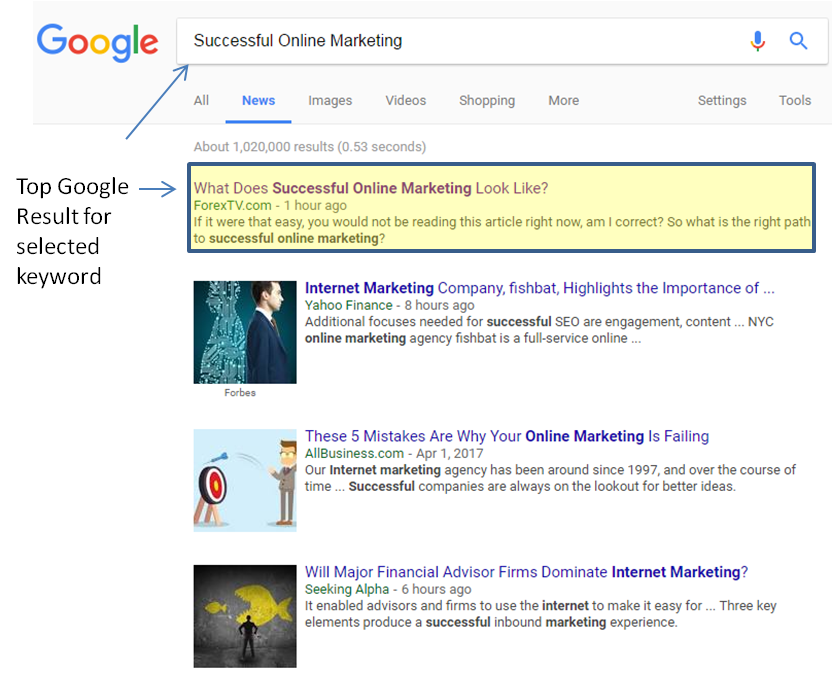Open 'What Does Successful Online Marketing Look Like?' result

[x=371, y=188]
